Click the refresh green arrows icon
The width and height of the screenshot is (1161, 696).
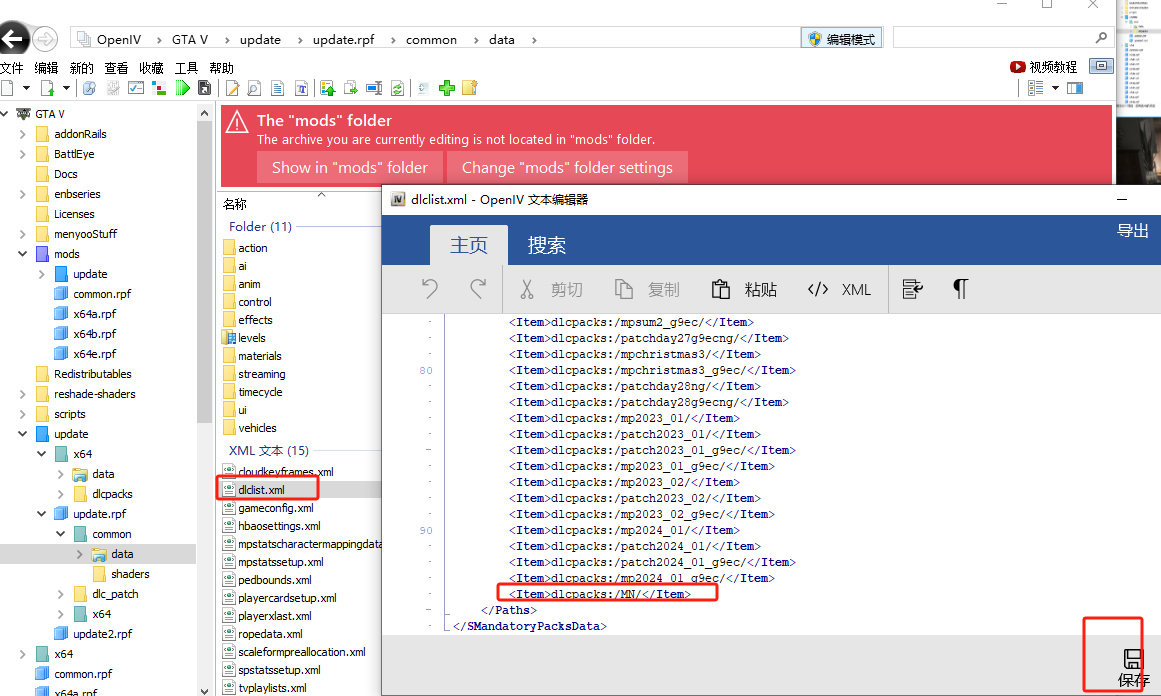tap(398, 88)
